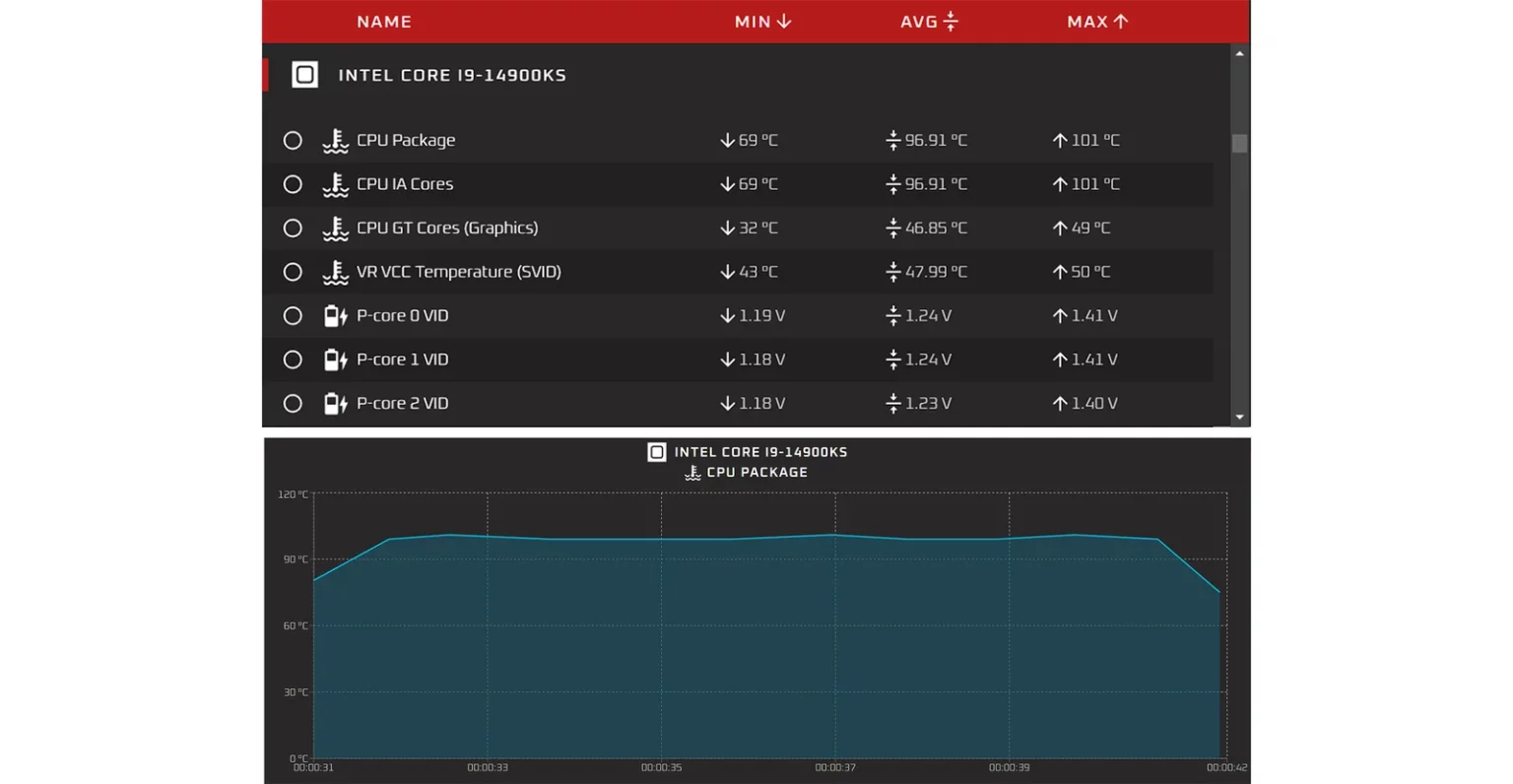
Task: Click the CPU Package thermometer icon
Action: (335, 141)
